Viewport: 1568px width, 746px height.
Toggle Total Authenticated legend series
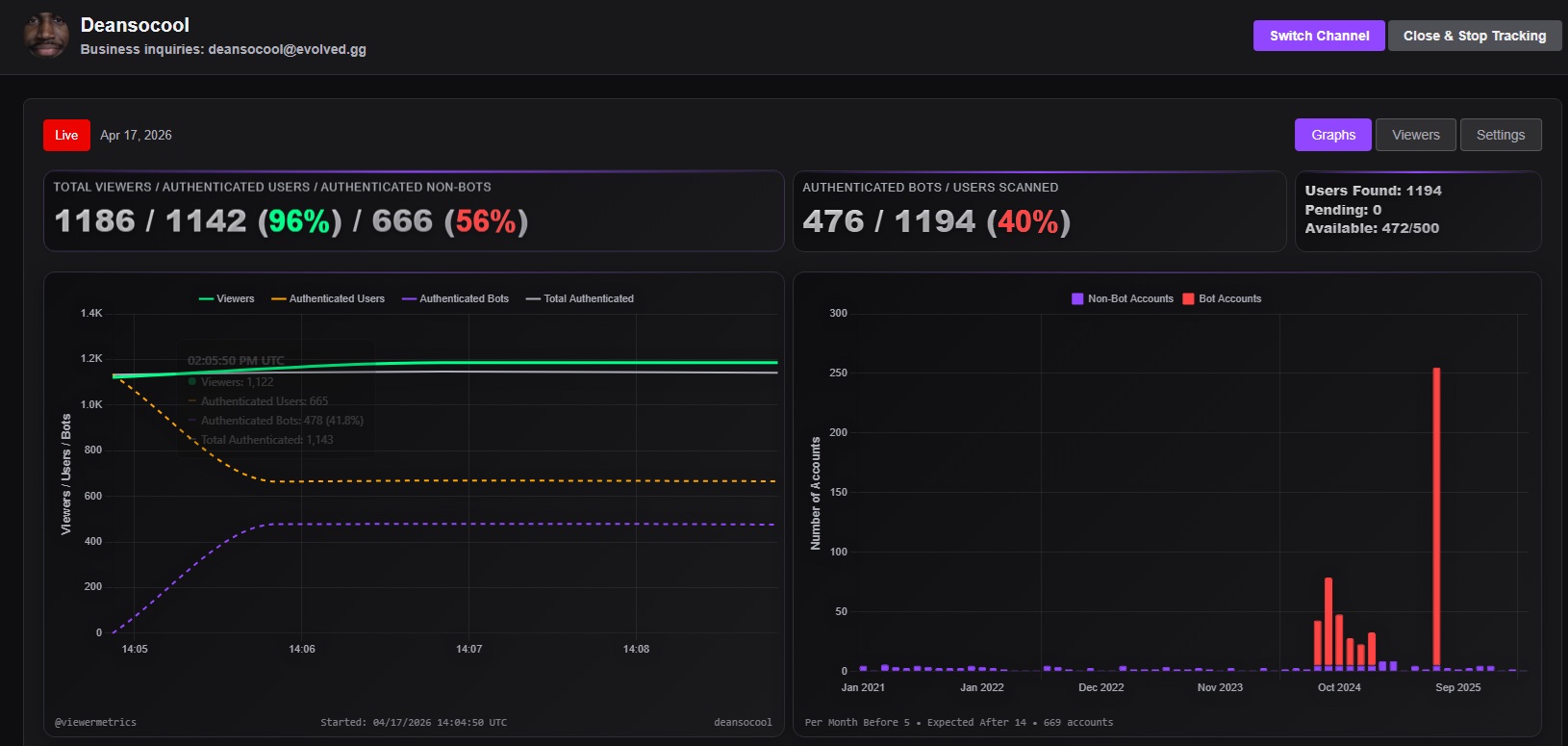pyautogui.click(x=580, y=298)
